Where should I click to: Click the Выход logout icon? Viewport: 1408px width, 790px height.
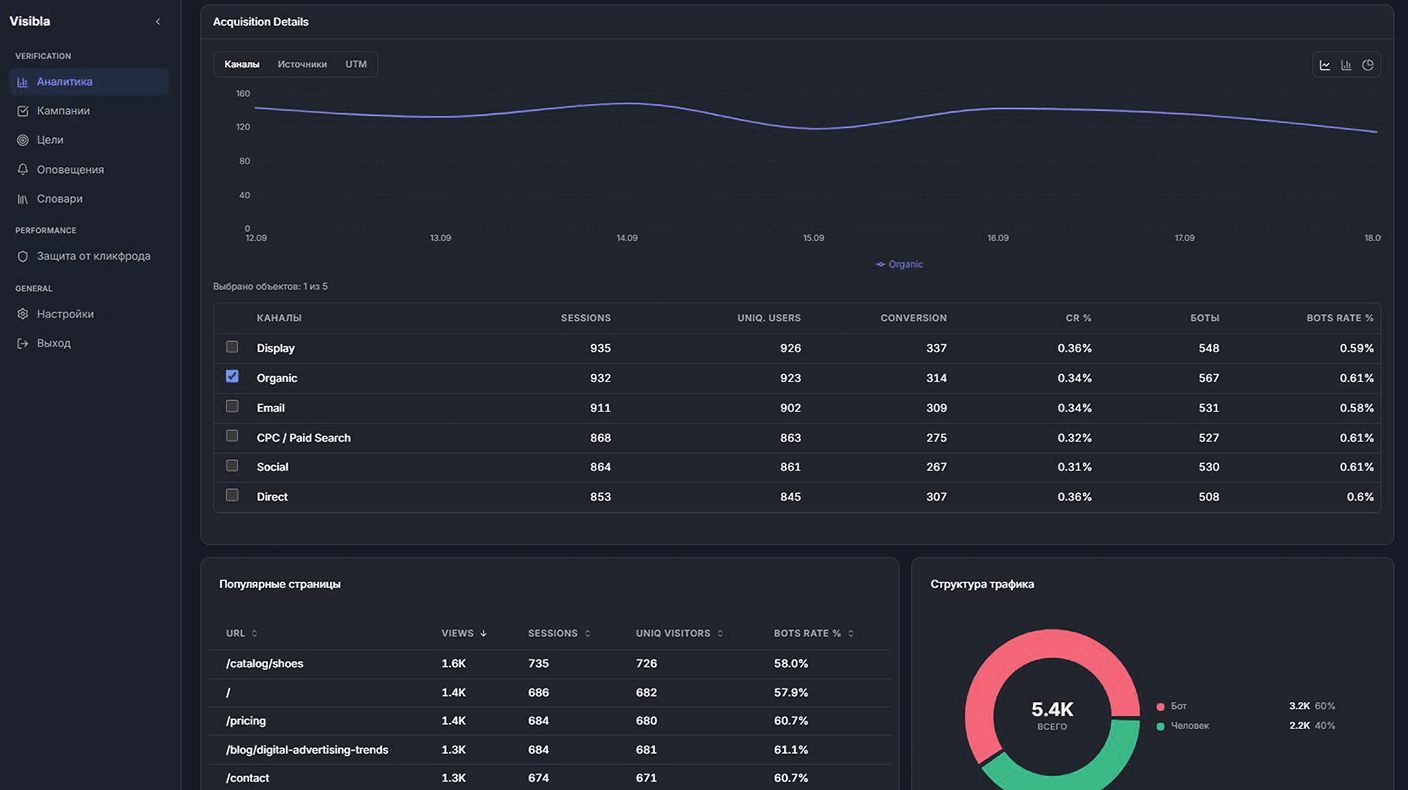pyautogui.click(x=23, y=343)
